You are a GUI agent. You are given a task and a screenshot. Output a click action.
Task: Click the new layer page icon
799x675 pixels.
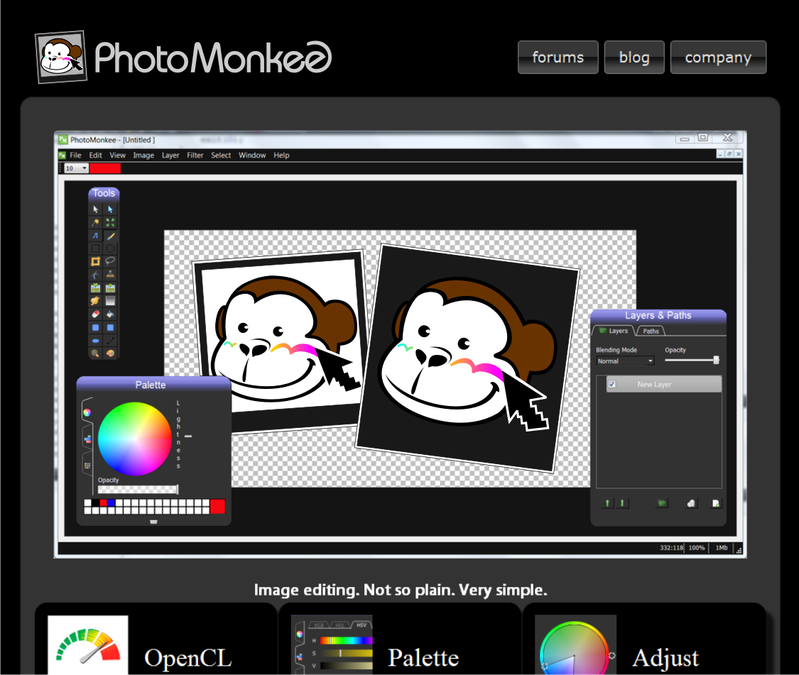pos(715,503)
